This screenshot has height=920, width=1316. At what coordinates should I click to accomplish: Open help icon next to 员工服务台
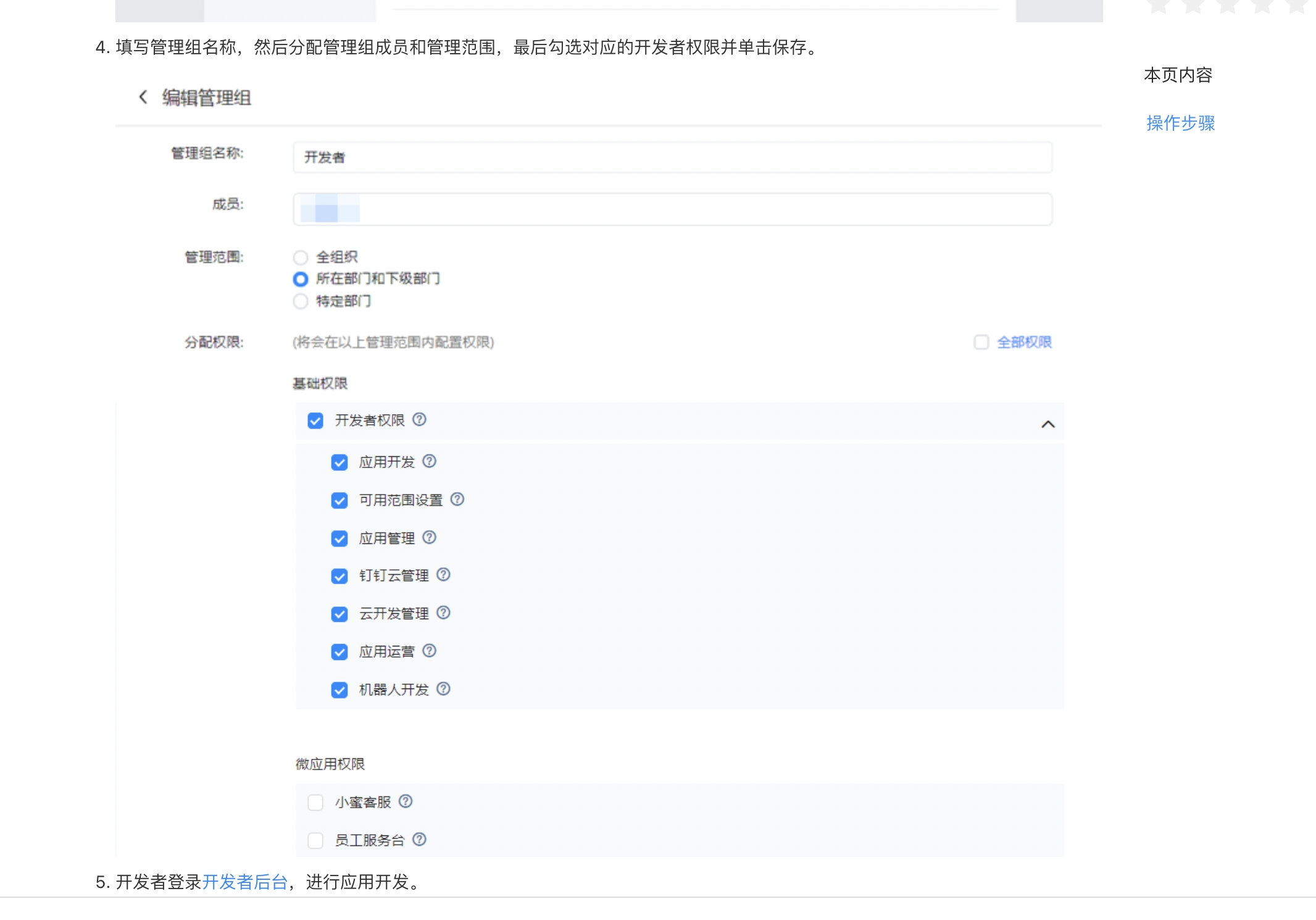click(x=419, y=839)
